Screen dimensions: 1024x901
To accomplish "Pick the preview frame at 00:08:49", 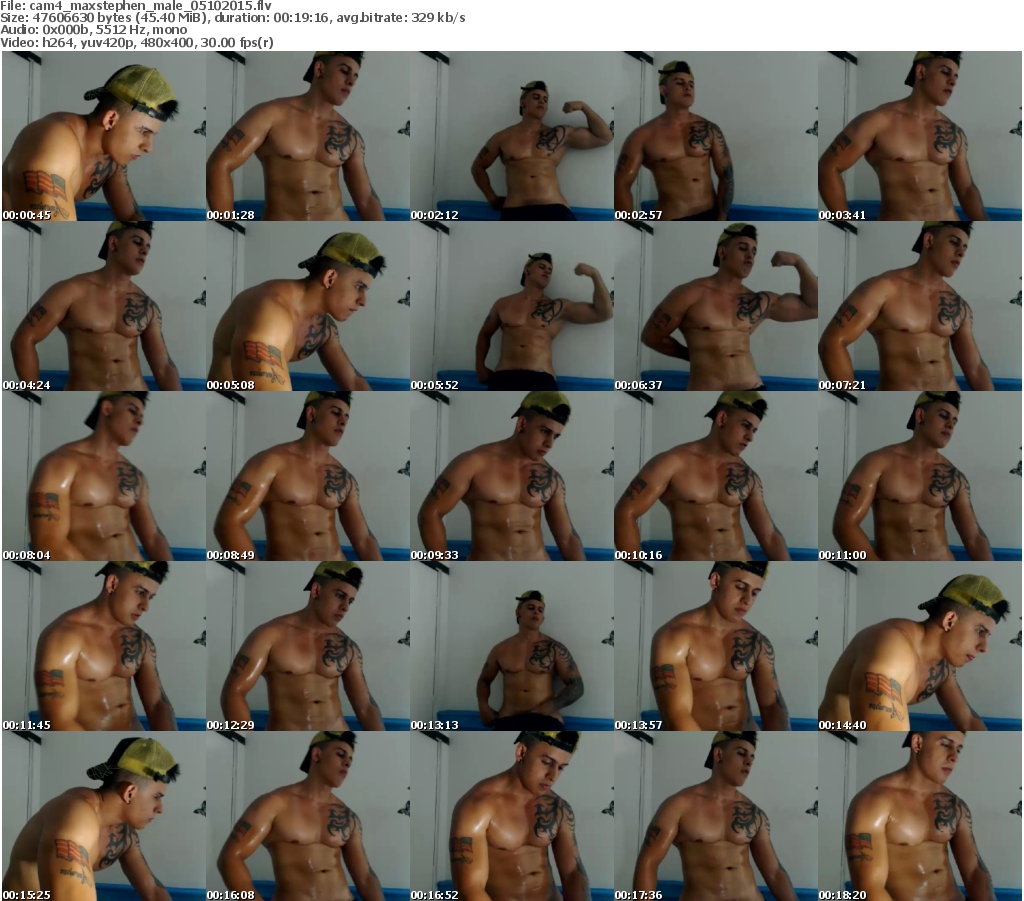I will 308,476.
